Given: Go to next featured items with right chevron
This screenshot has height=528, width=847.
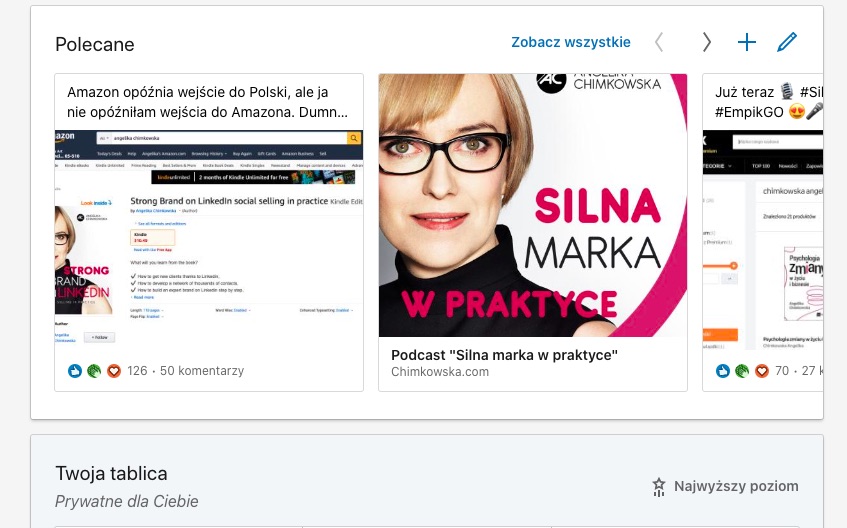Looking at the screenshot, I should pyautogui.click(x=707, y=42).
